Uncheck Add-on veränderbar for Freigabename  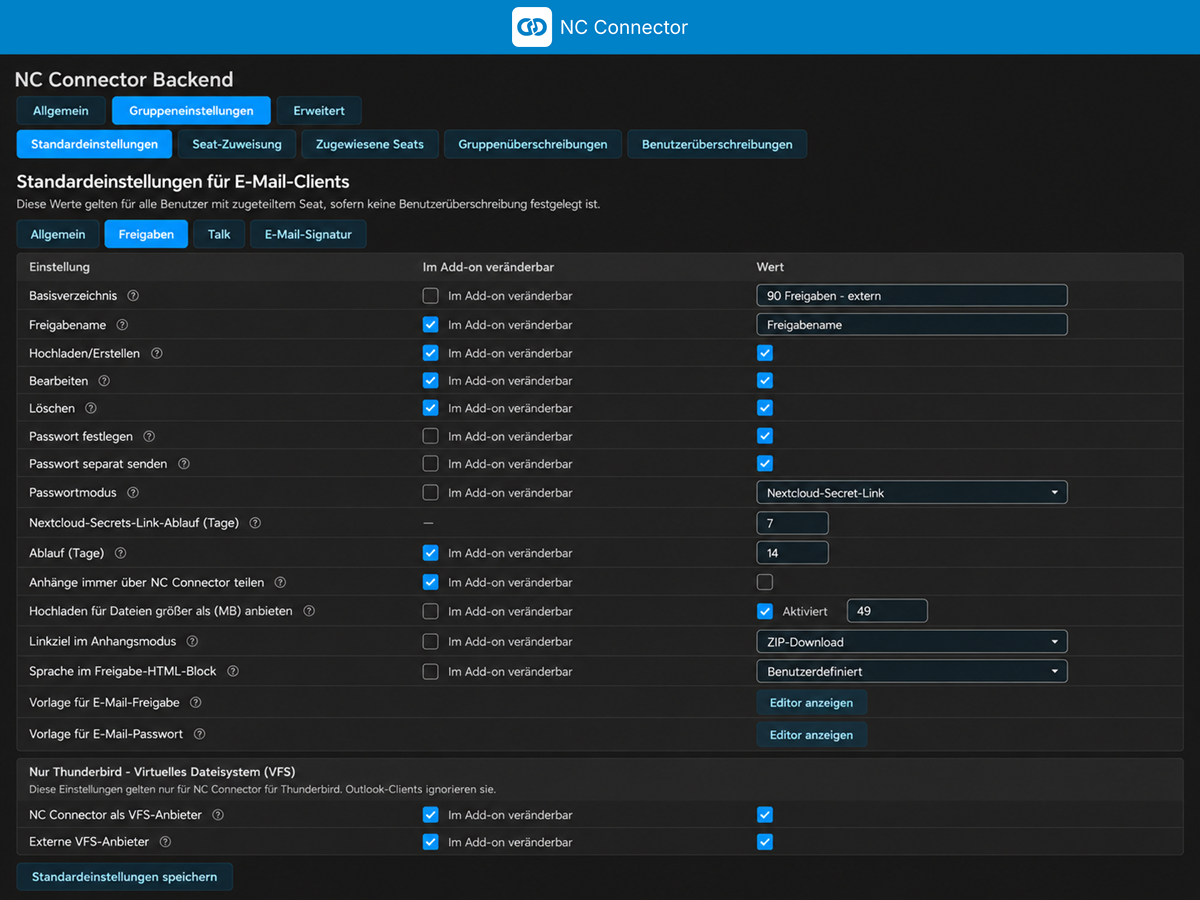coord(431,325)
